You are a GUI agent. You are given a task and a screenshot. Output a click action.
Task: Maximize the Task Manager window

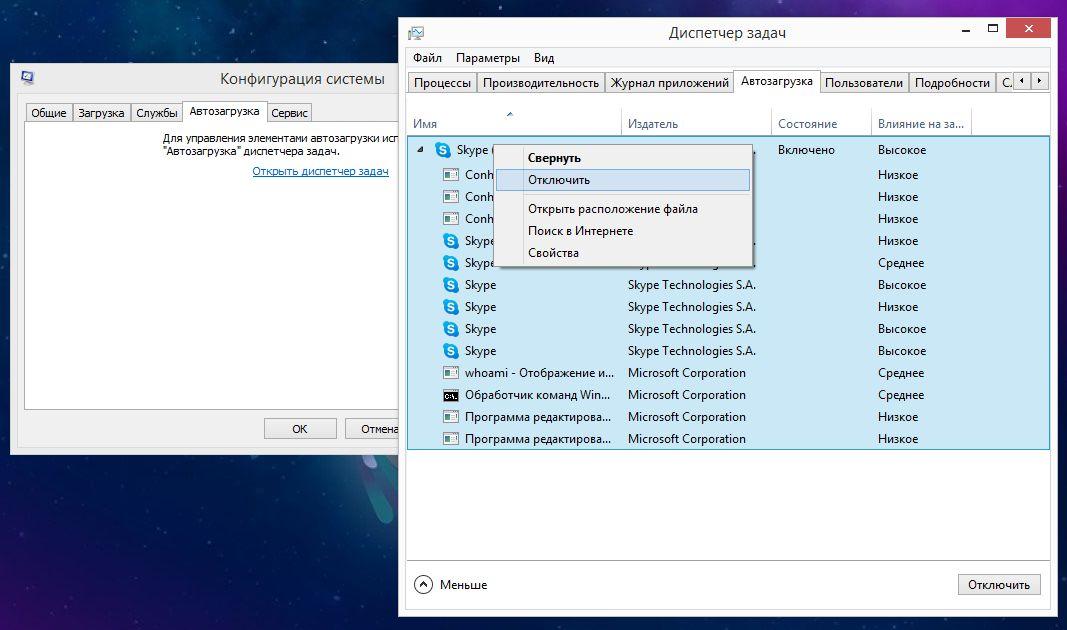point(993,29)
